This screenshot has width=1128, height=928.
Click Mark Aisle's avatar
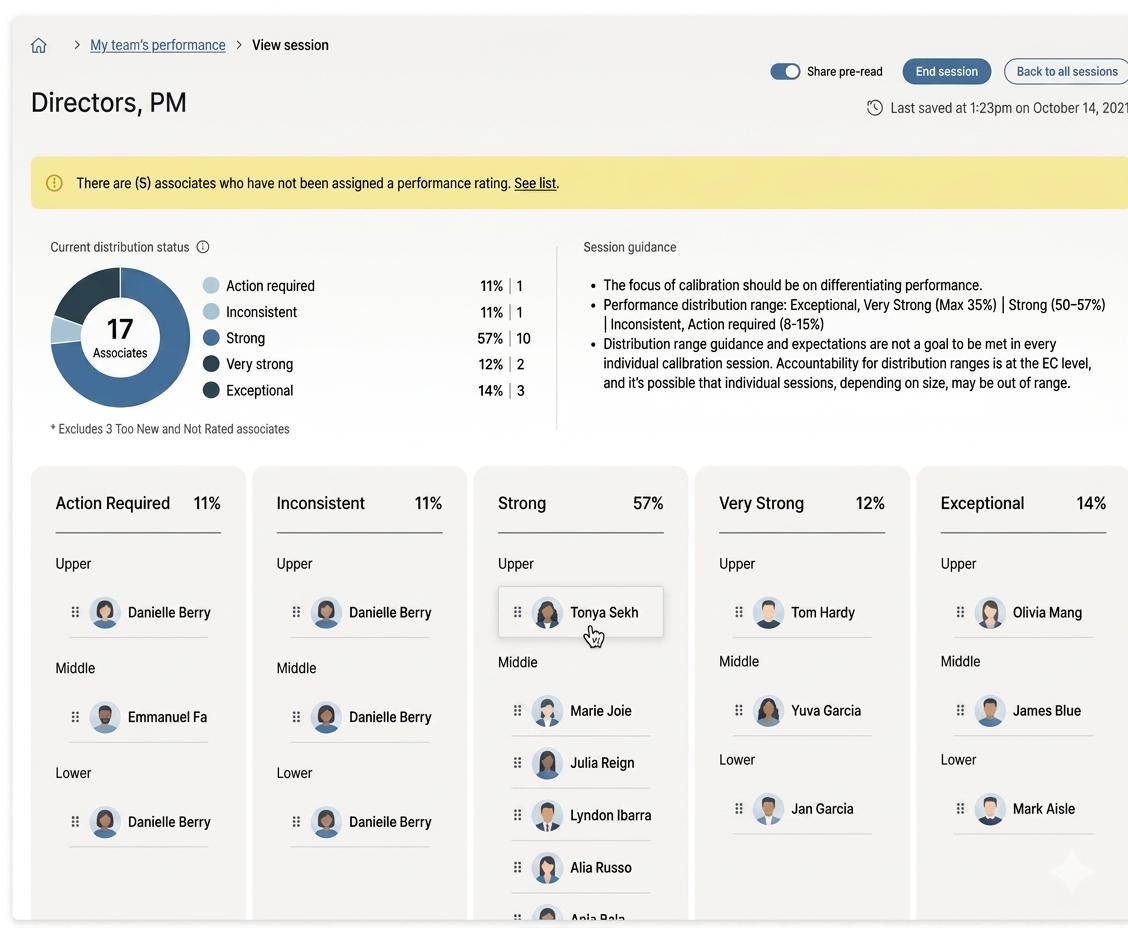990,809
